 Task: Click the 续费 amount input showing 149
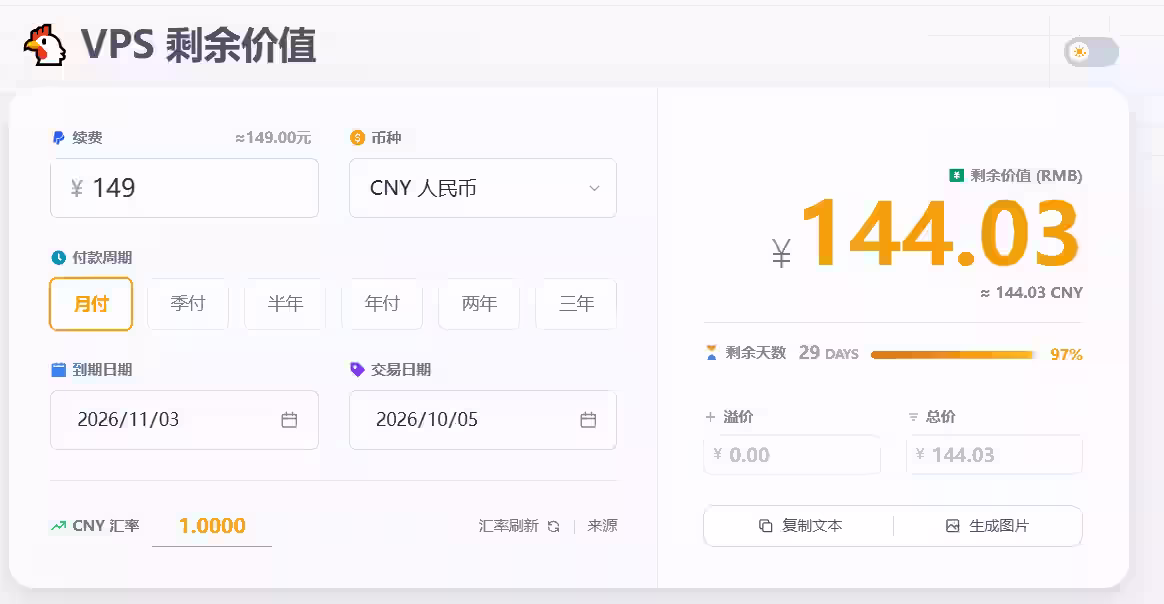(184, 188)
